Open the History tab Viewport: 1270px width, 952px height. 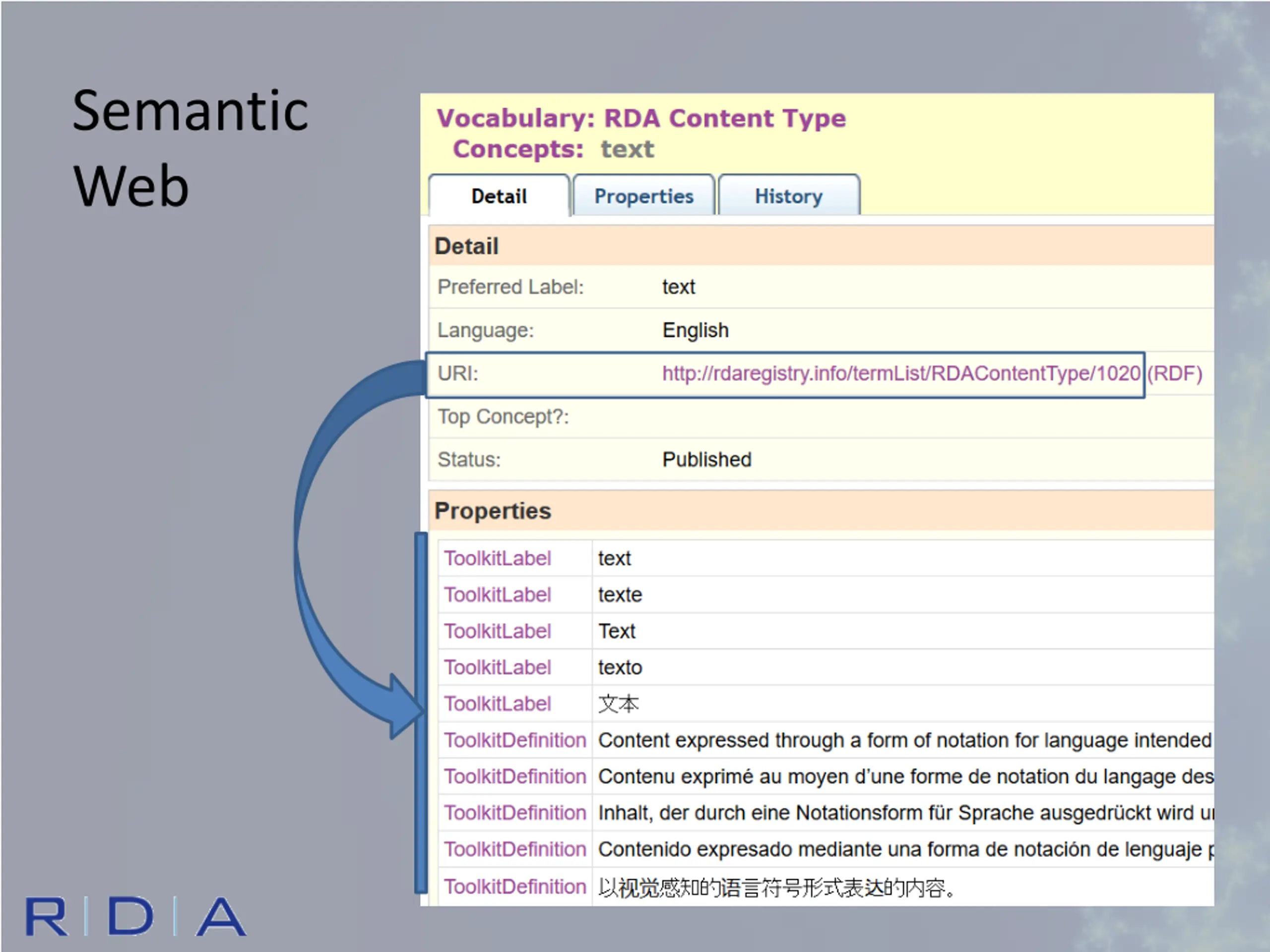789,196
